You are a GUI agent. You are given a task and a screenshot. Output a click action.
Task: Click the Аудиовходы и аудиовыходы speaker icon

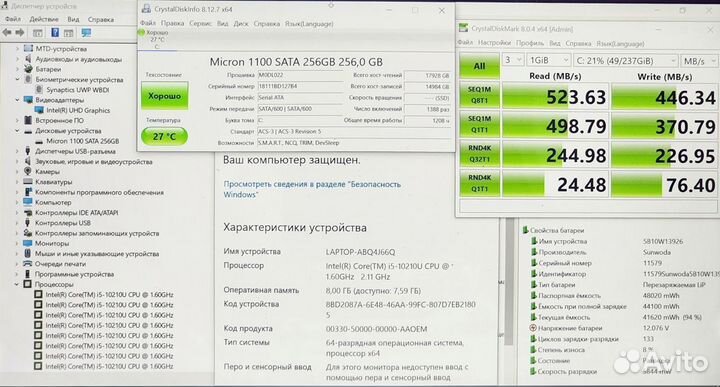pos(28,59)
